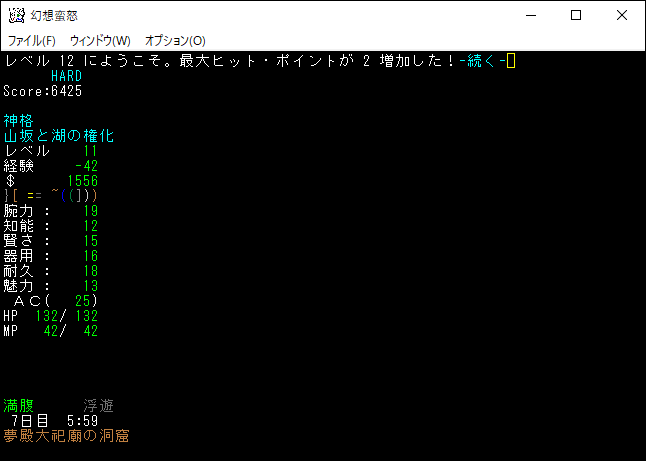Click the HARD difficulty label
This screenshot has width=646, height=461.
tap(66, 76)
